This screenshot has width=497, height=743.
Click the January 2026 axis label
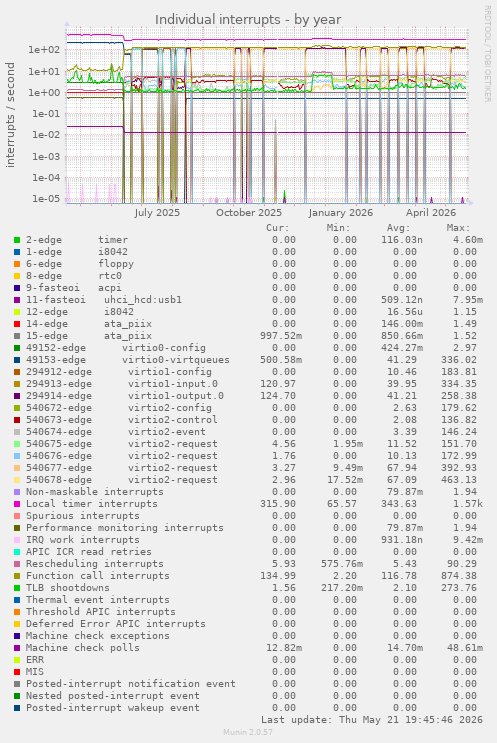341,213
